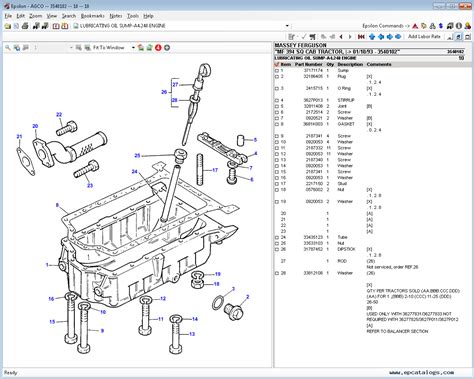474x379 pixels.
Task: Click the printer icon in the top toolbar
Action: (25, 26)
